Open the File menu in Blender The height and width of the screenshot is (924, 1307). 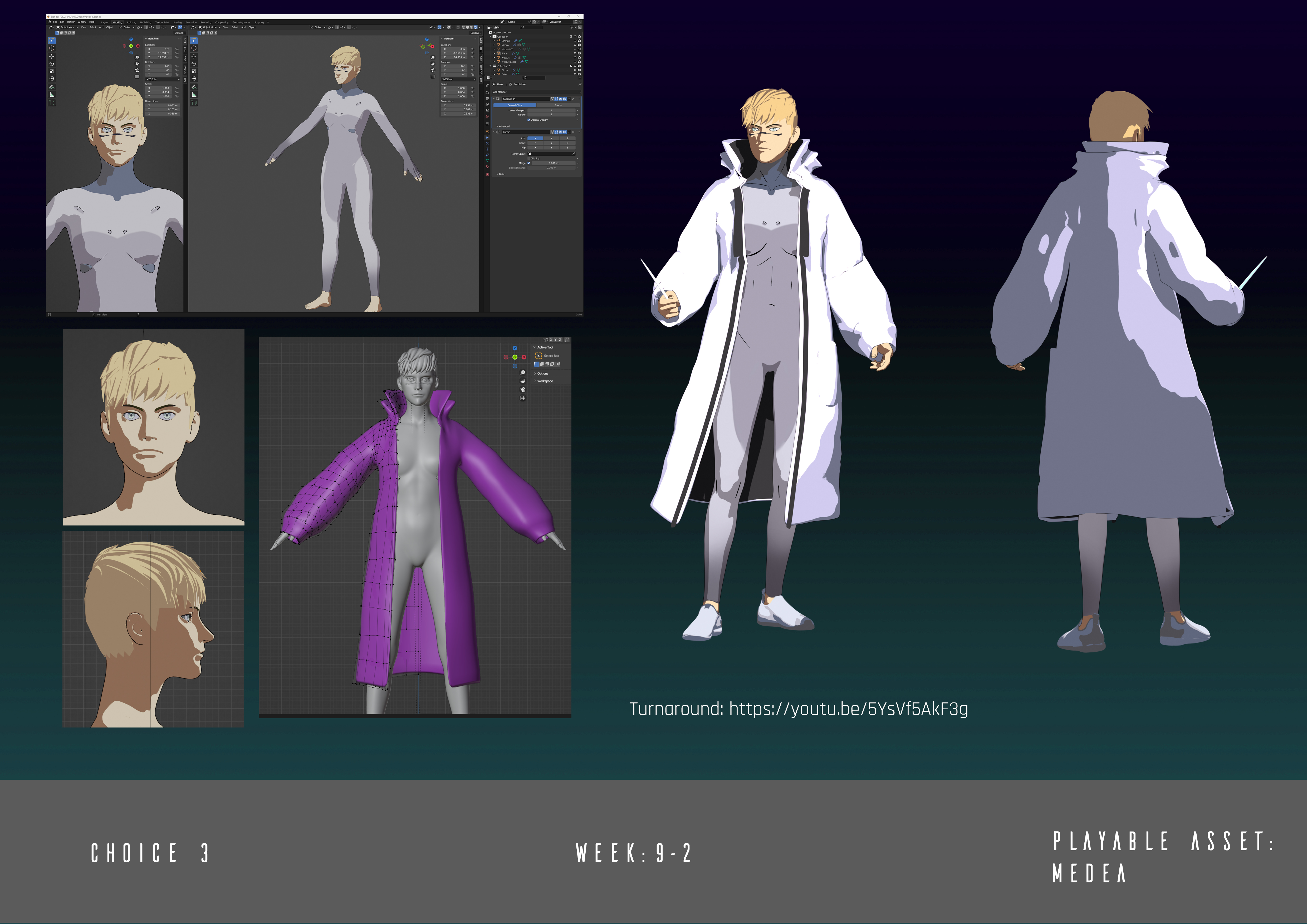coord(55,22)
